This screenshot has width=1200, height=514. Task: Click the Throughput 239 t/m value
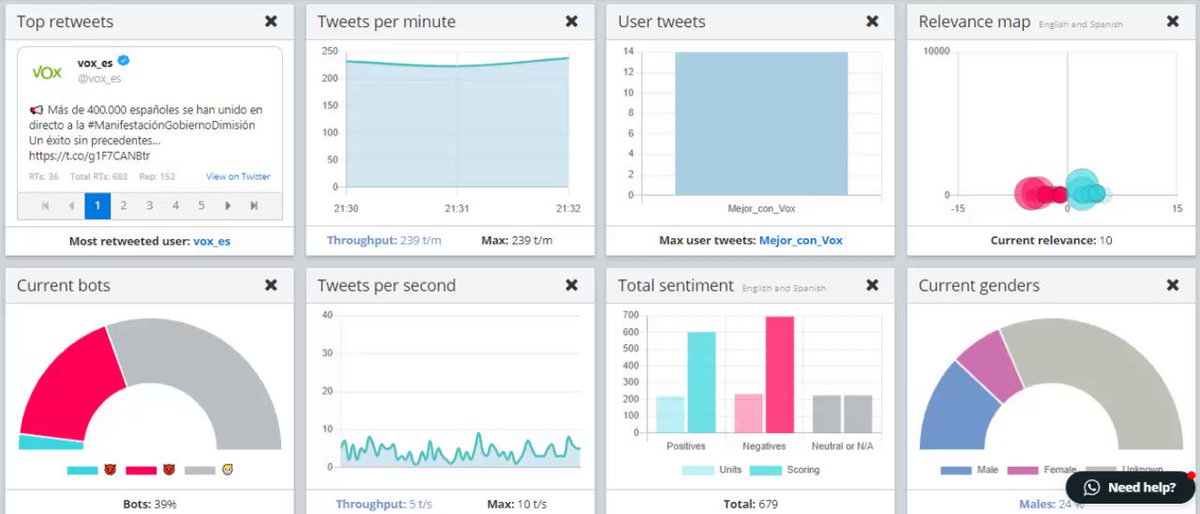384,241
